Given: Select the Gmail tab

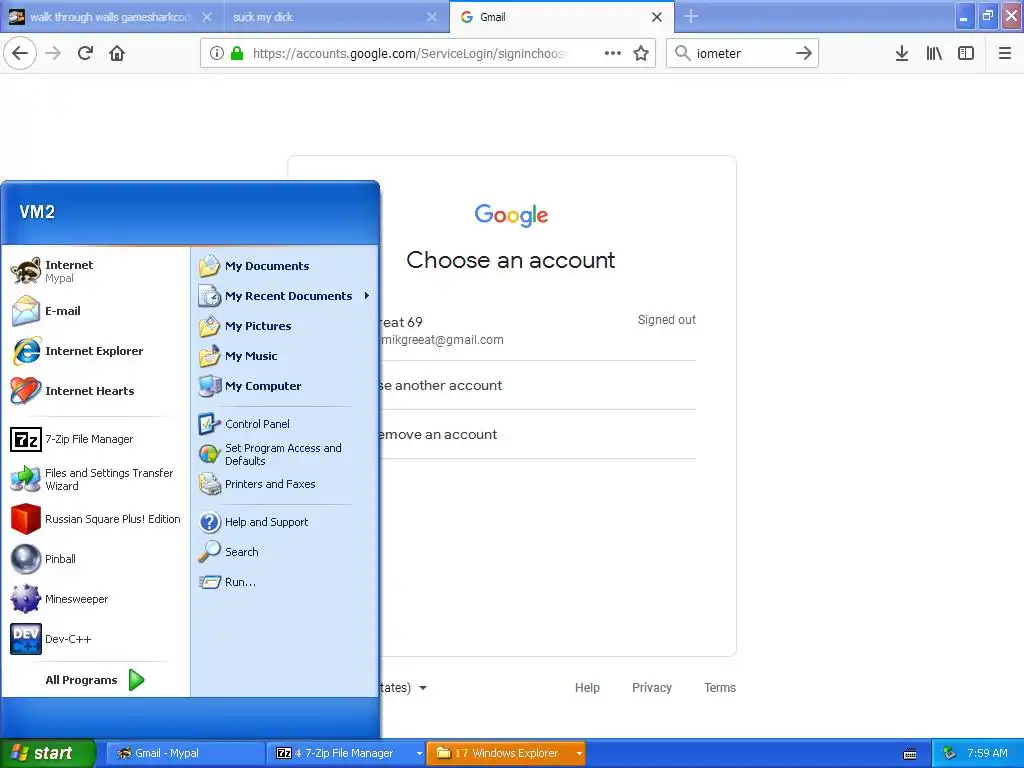Looking at the screenshot, I should (562, 17).
